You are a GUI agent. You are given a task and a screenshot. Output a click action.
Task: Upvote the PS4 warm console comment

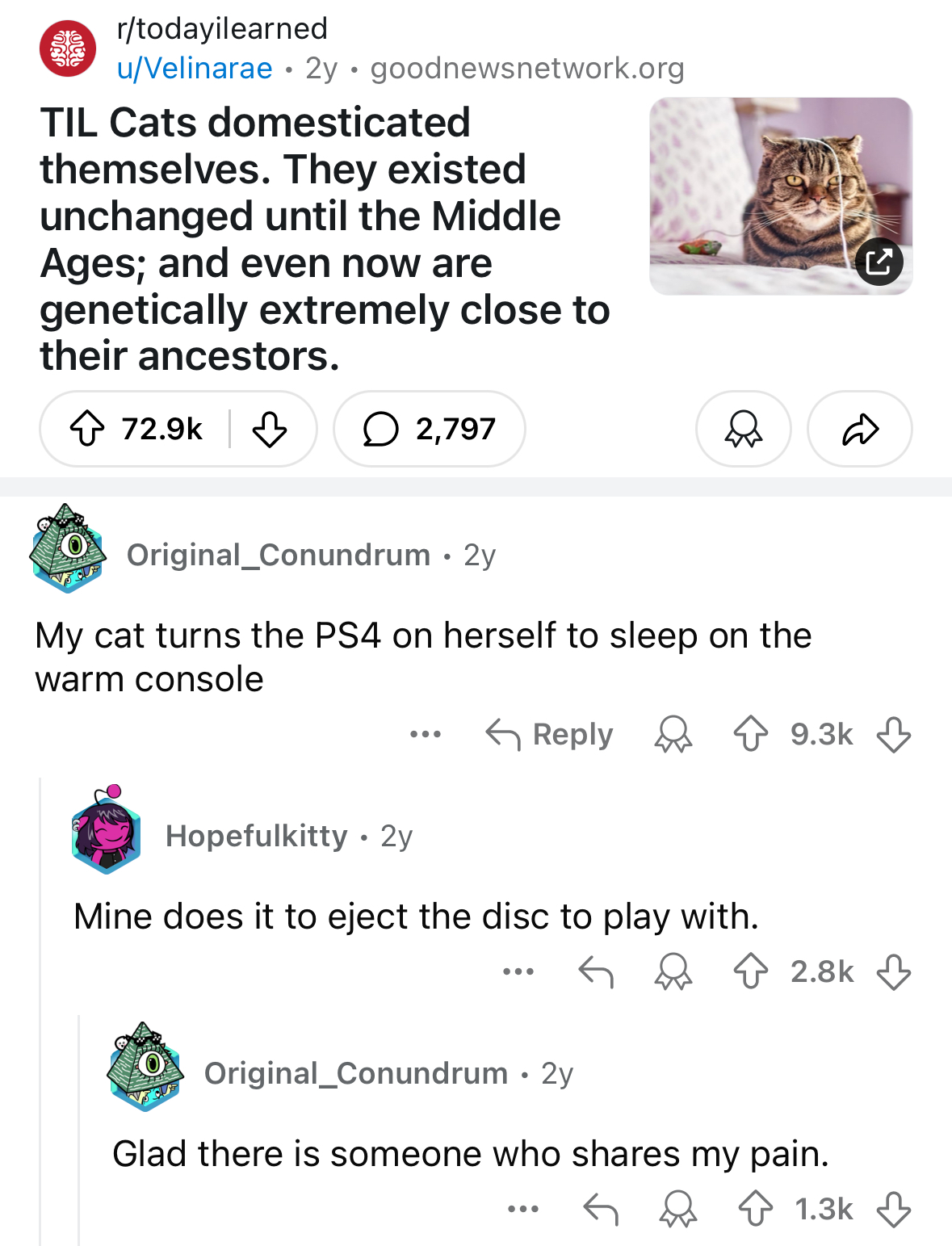click(751, 734)
